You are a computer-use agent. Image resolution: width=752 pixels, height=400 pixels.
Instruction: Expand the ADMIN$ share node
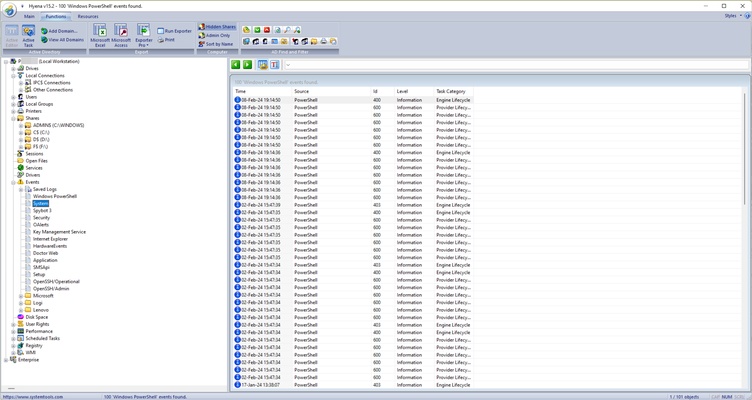click(21, 125)
